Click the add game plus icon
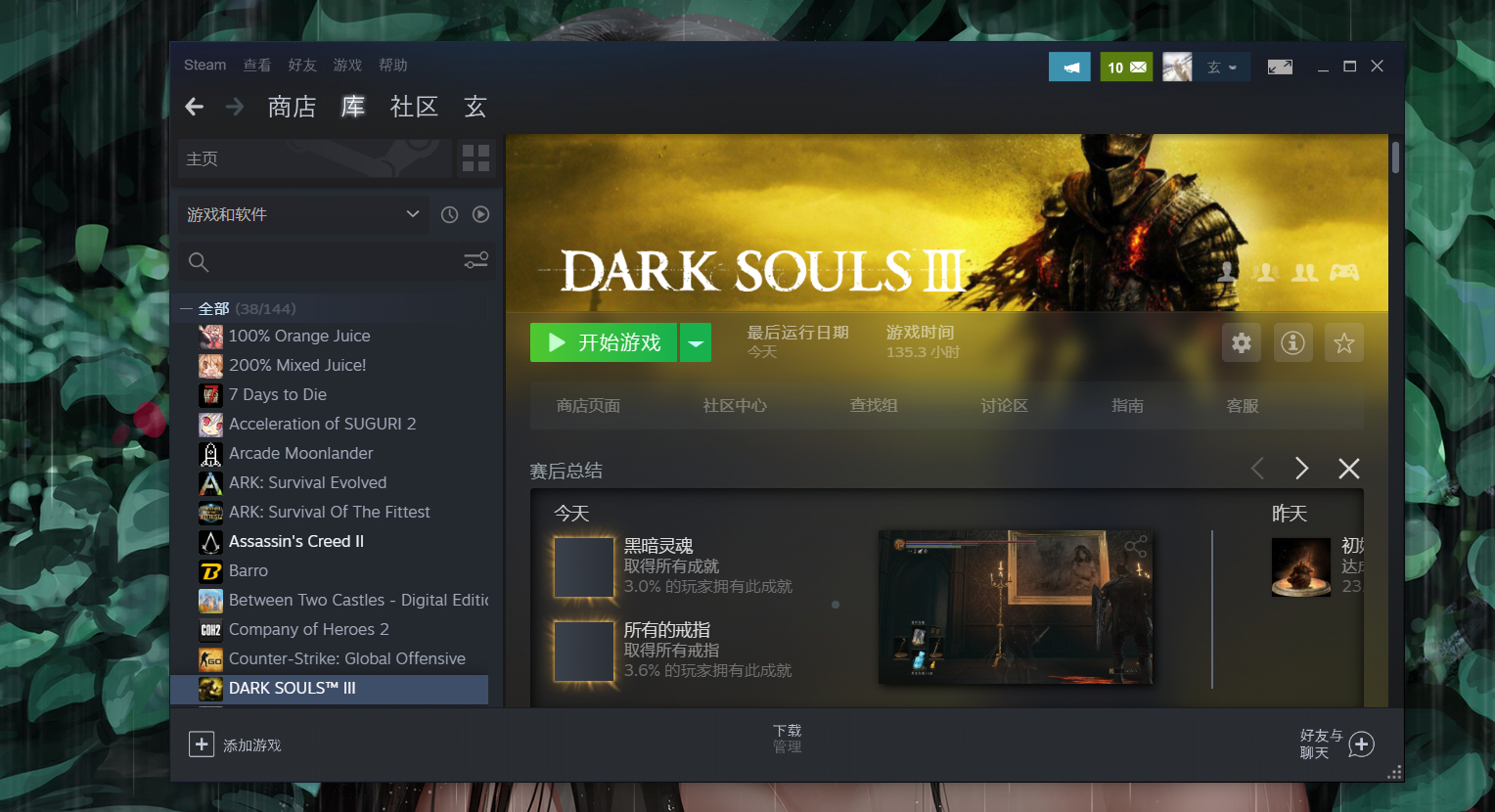 pyautogui.click(x=201, y=744)
